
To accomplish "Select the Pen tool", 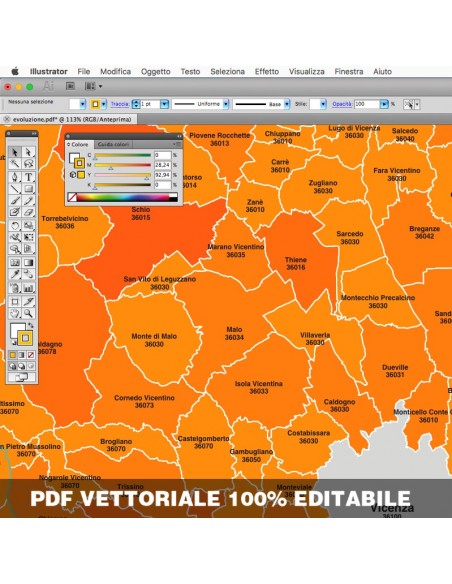I will coord(15,177).
